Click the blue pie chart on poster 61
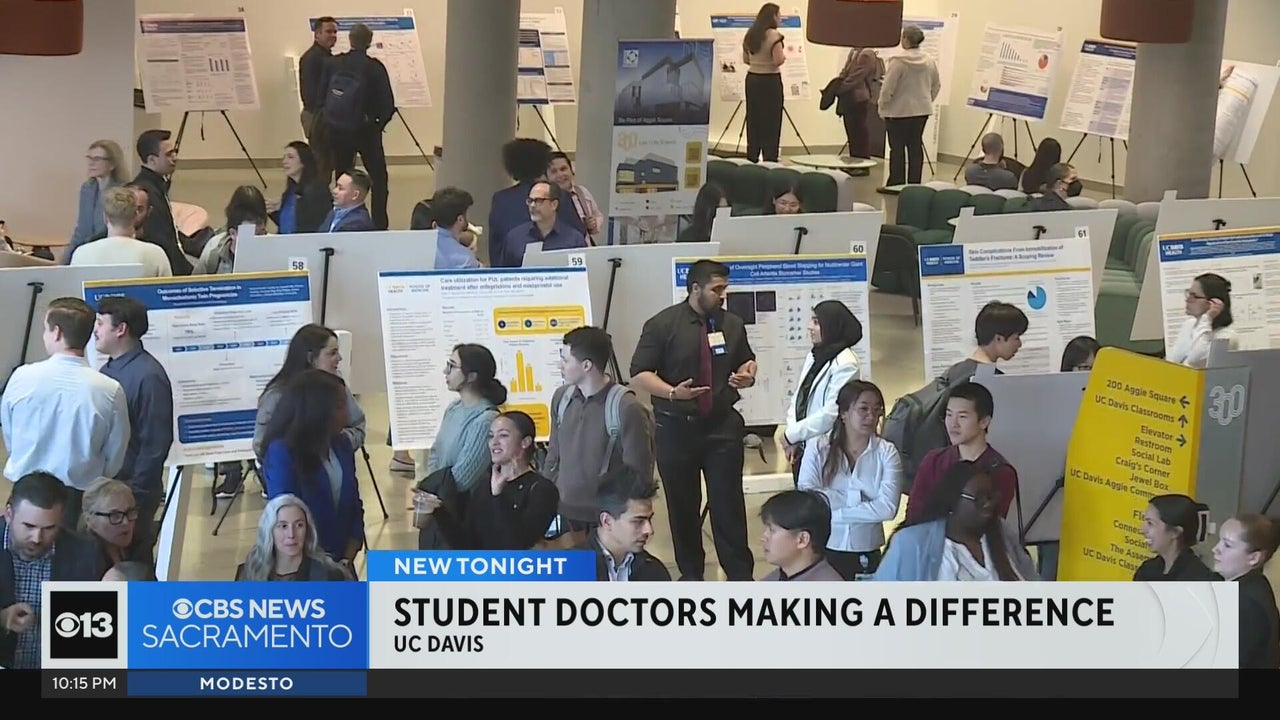 (1035, 297)
